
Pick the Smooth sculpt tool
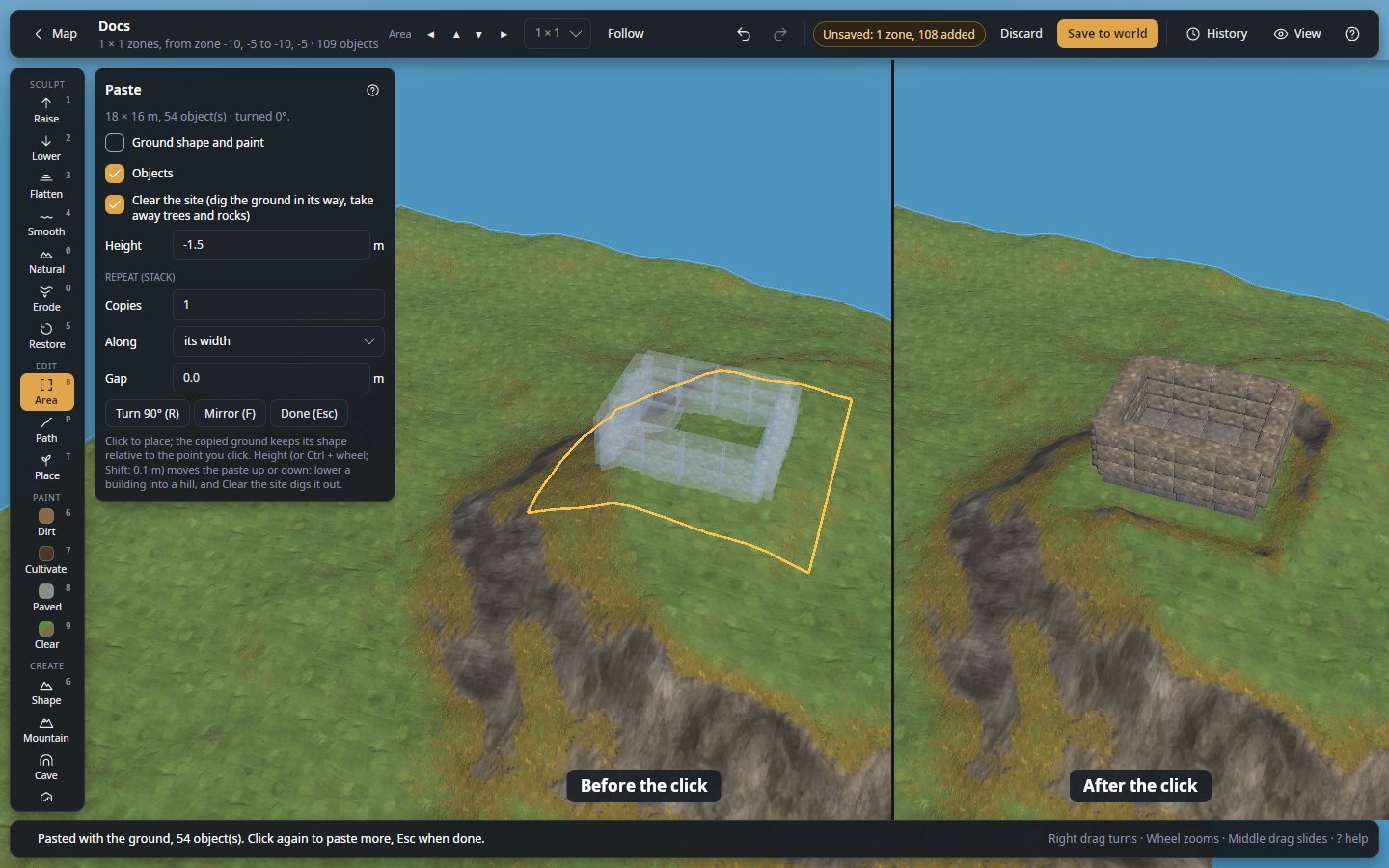tap(46, 223)
